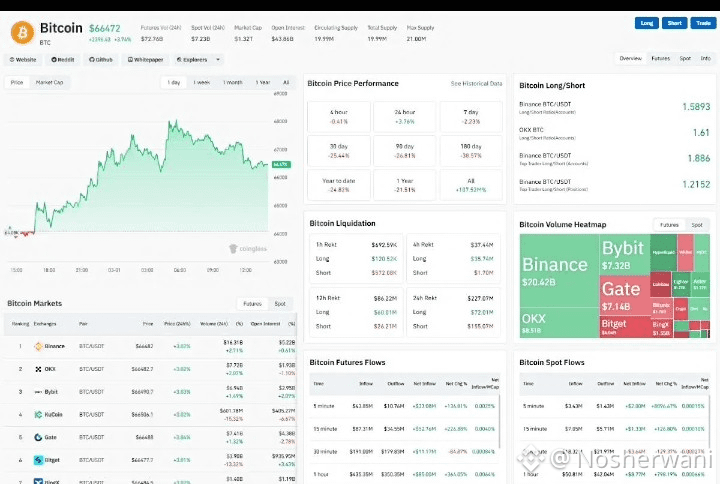Click the Bybit block in volume heatmap
This screenshot has width=720, height=484.
[624, 254]
